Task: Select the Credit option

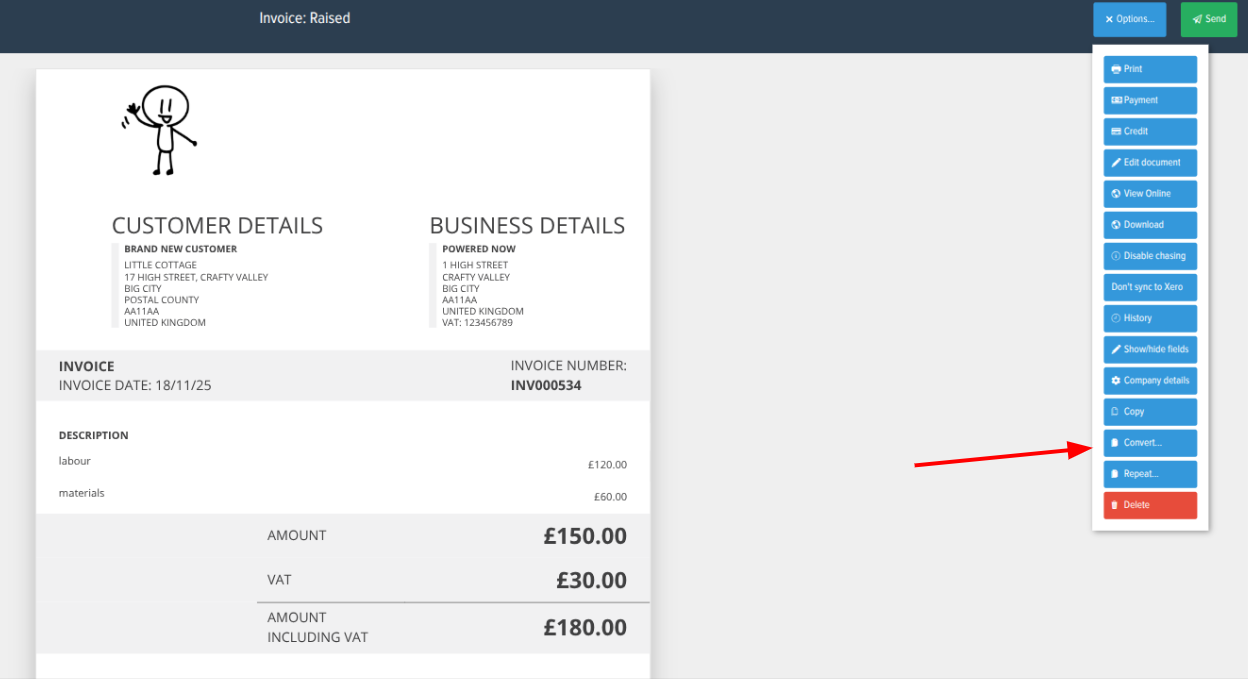Action: [1150, 131]
